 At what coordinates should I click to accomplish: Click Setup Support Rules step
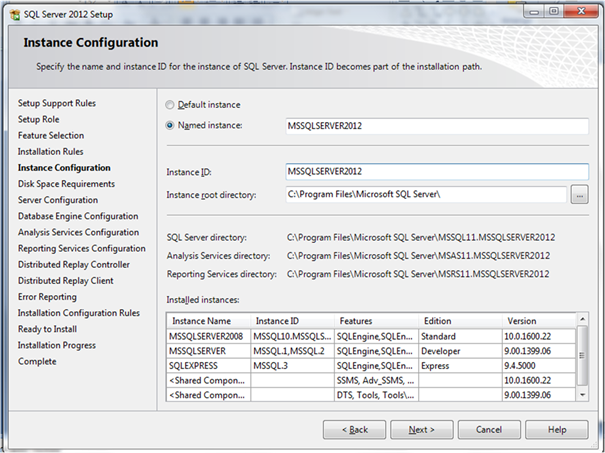point(57,103)
